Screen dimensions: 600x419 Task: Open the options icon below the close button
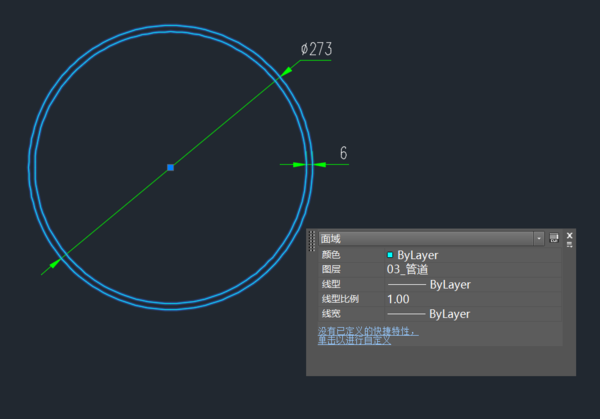pyautogui.click(x=569, y=244)
